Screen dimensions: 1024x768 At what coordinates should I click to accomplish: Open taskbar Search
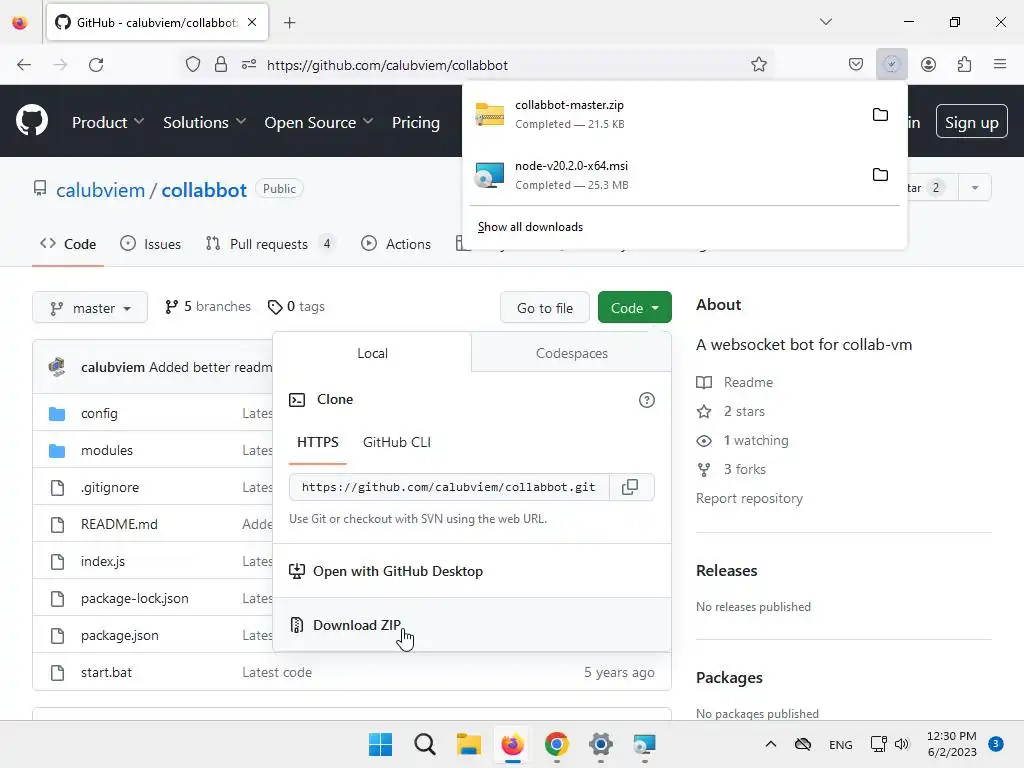(x=424, y=744)
